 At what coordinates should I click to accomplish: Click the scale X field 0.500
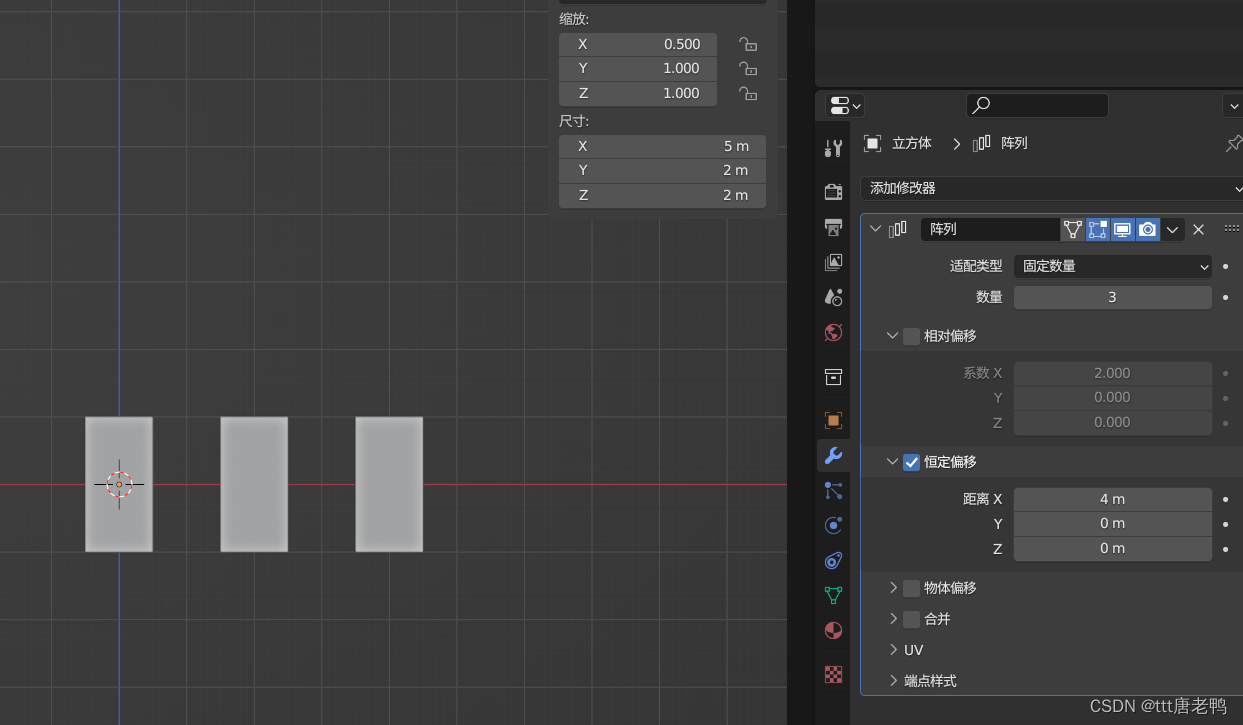tap(638, 44)
